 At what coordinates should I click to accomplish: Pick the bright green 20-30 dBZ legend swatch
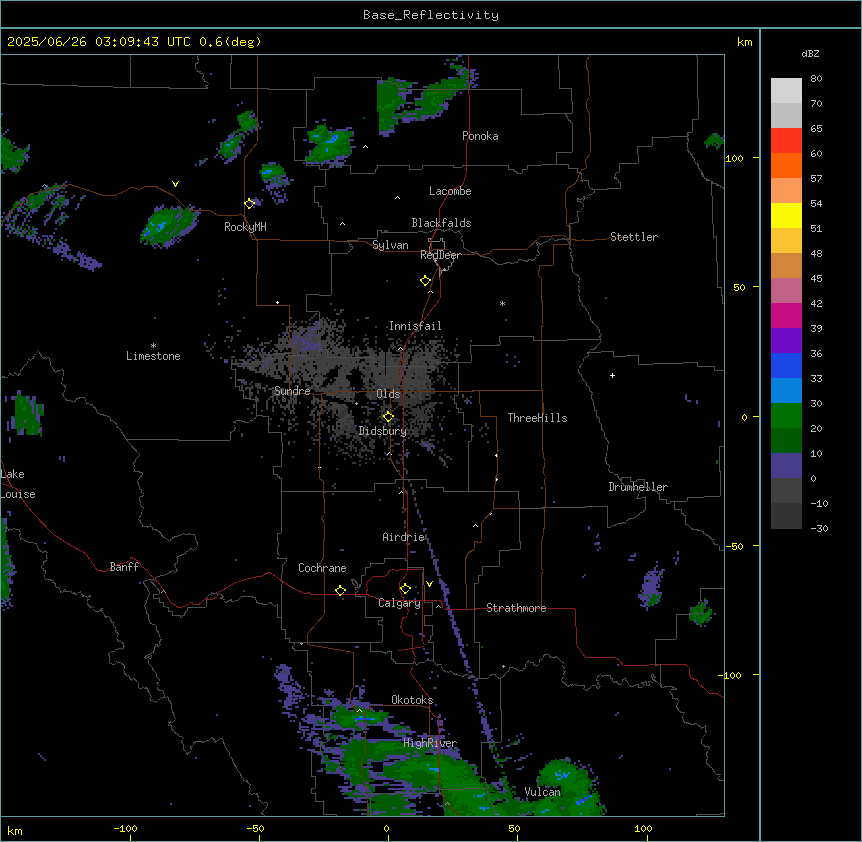pos(786,416)
